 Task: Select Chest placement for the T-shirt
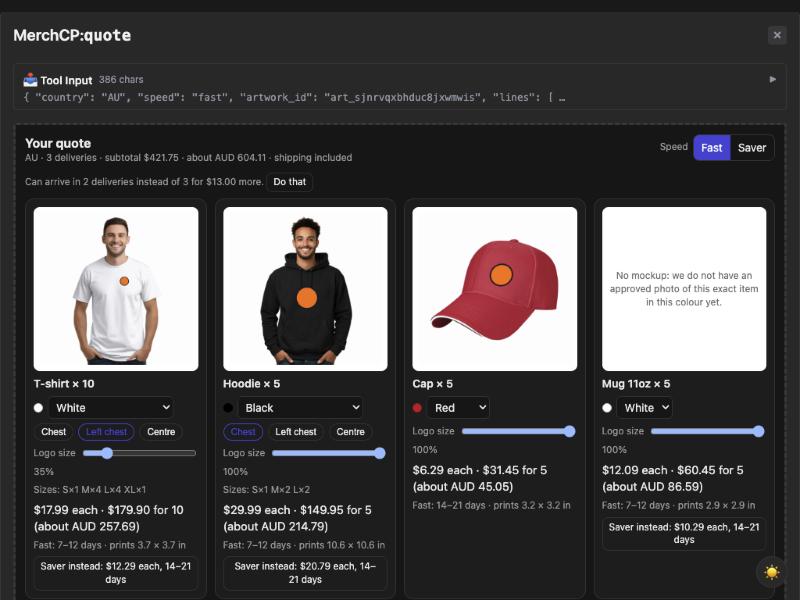(54, 432)
